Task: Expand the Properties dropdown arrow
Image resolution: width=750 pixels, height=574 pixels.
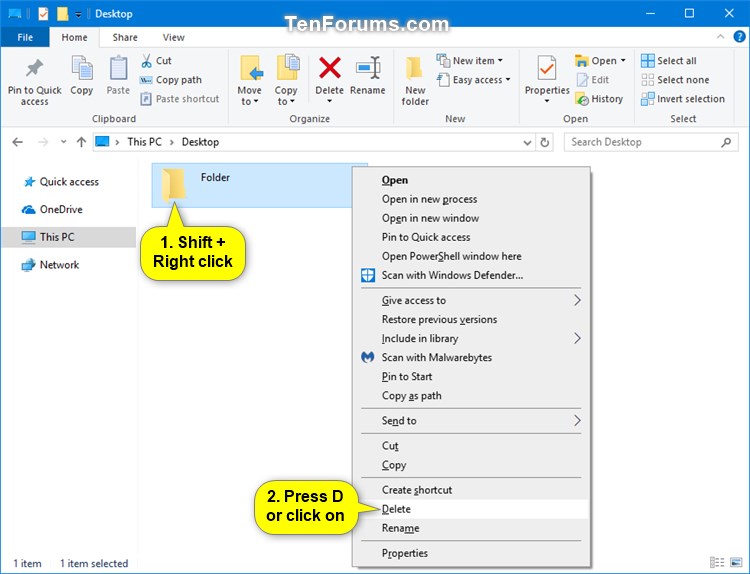Action: tap(547, 101)
